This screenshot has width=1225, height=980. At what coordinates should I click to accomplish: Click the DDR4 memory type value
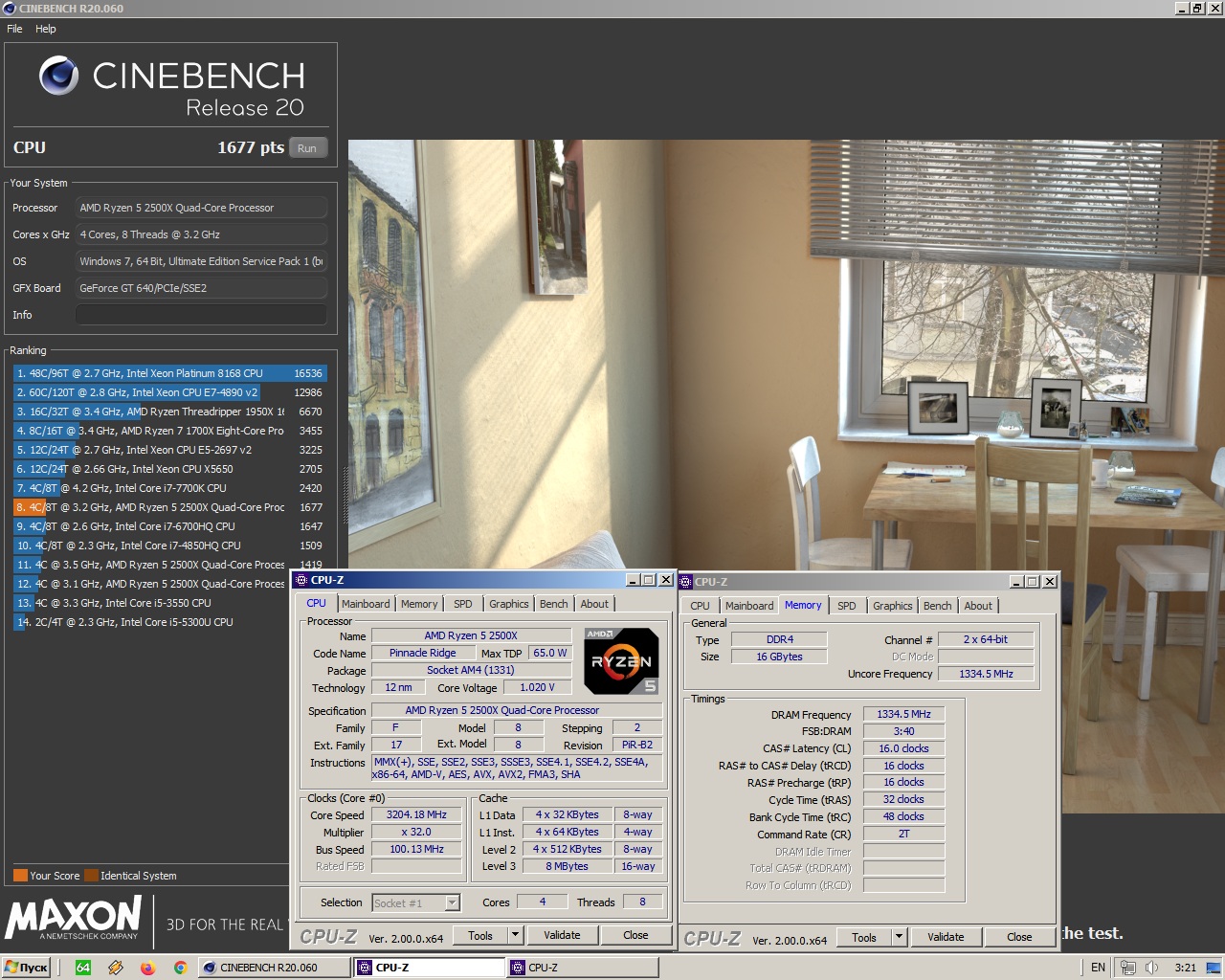tap(779, 639)
